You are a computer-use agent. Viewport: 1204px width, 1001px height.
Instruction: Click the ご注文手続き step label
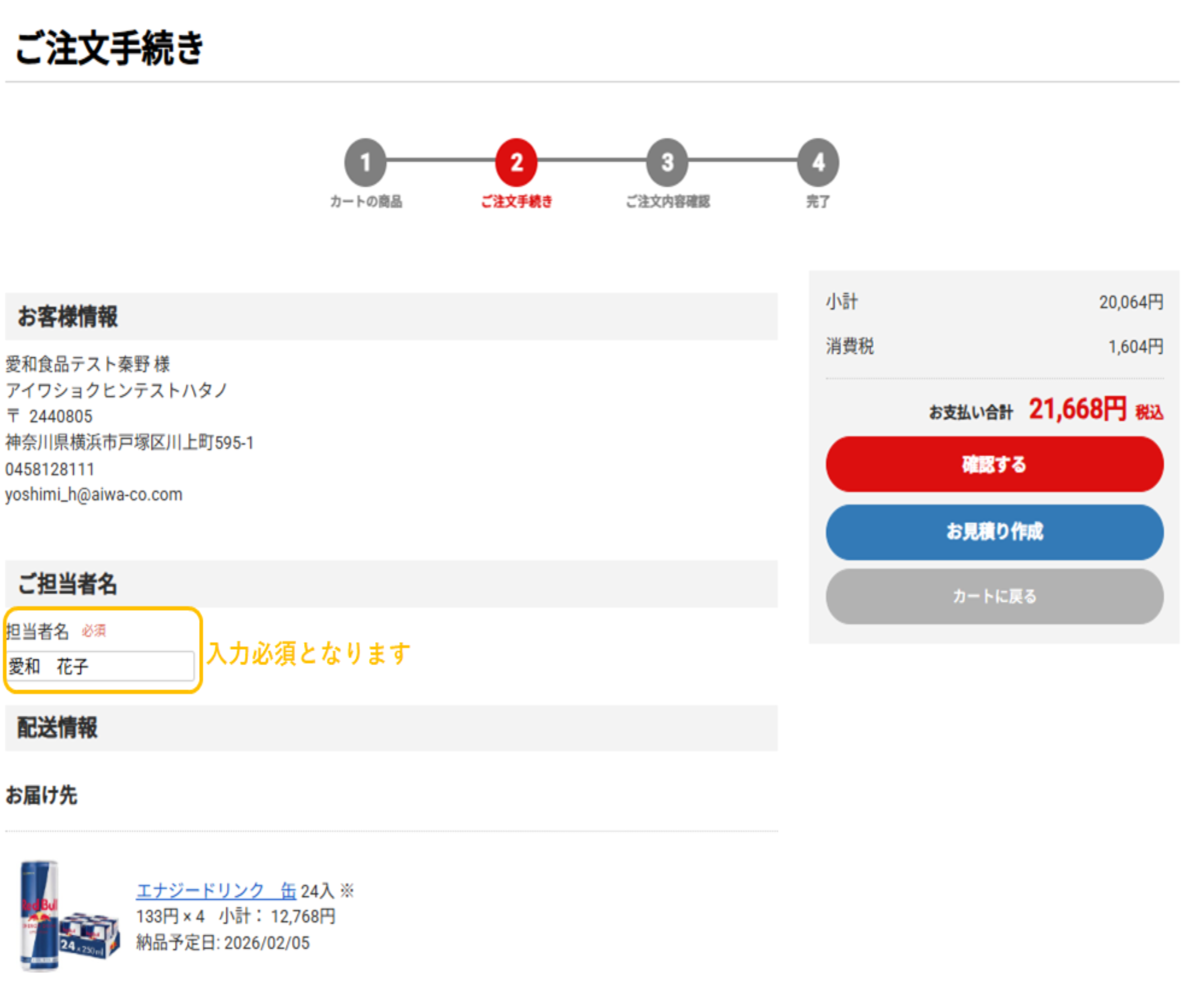point(516,201)
